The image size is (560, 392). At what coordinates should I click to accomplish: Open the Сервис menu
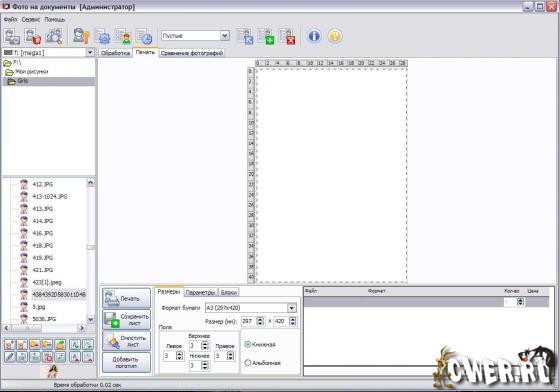click(x=31, y=20)
